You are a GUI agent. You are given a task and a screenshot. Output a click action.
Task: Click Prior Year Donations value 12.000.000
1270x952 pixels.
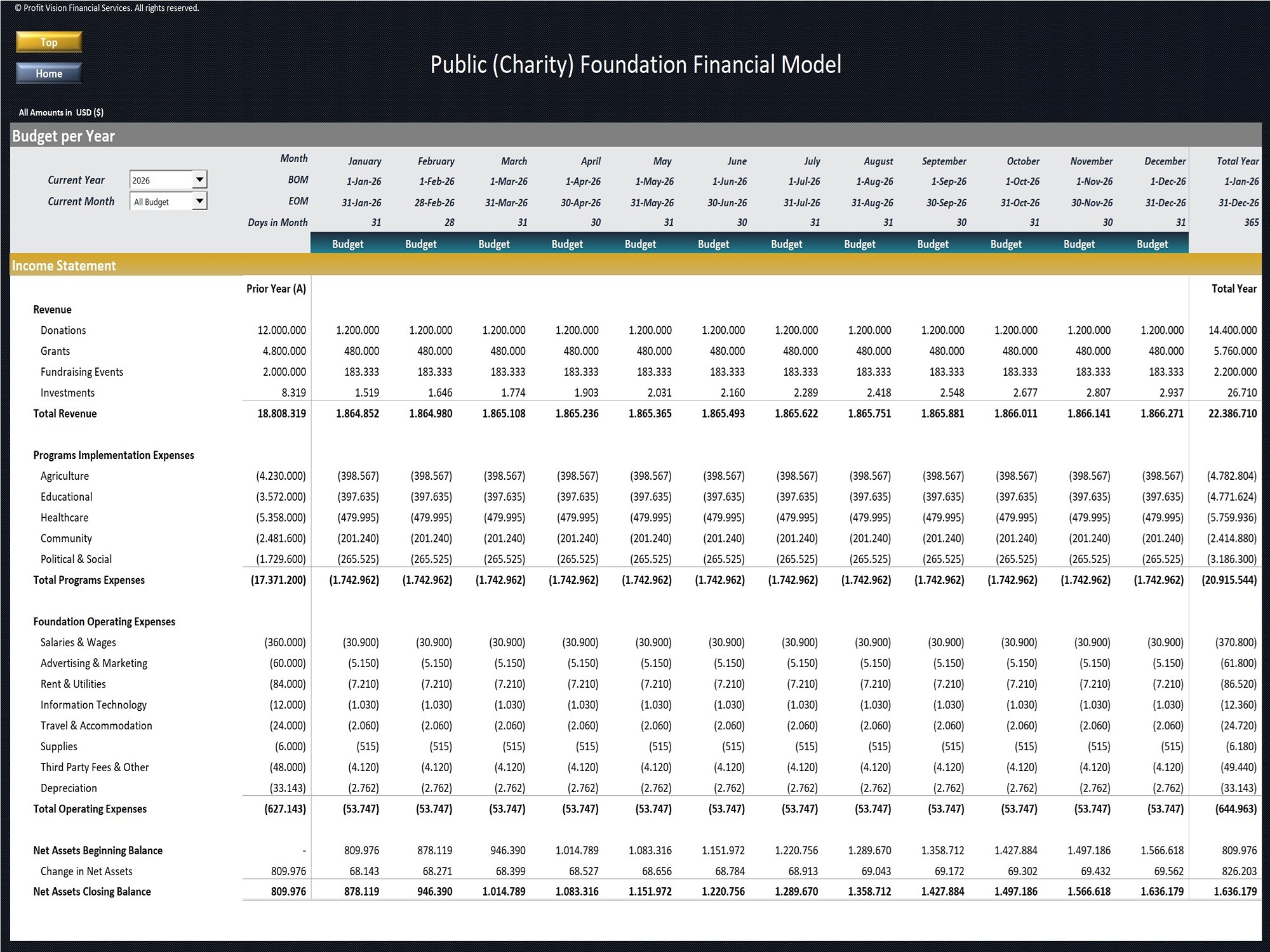tap(281, 330)
